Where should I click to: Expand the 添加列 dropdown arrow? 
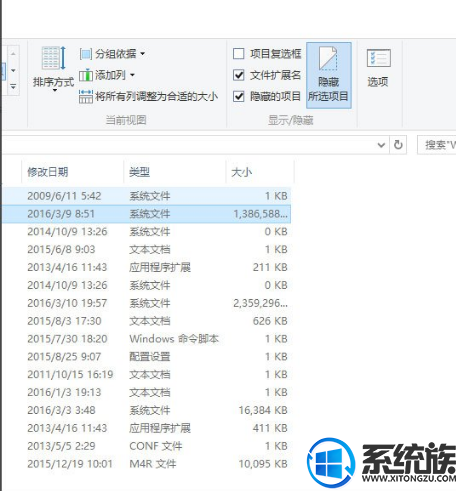pyautogui.click(x=132, y=75)
